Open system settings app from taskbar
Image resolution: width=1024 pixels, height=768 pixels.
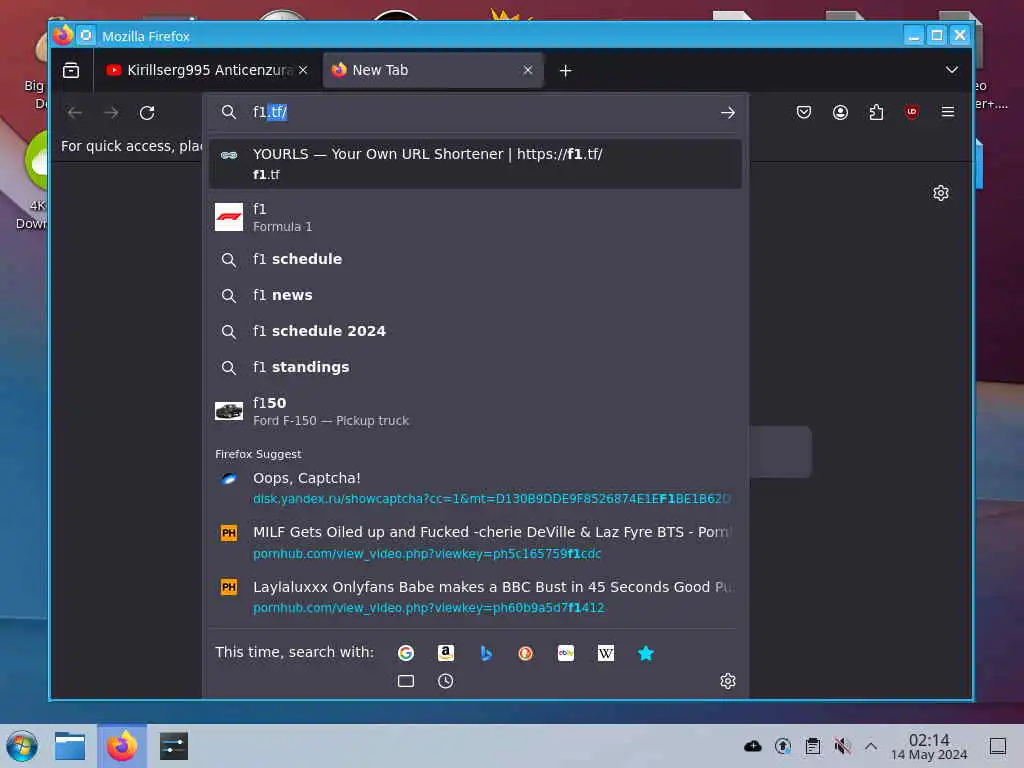pos(173,746)
